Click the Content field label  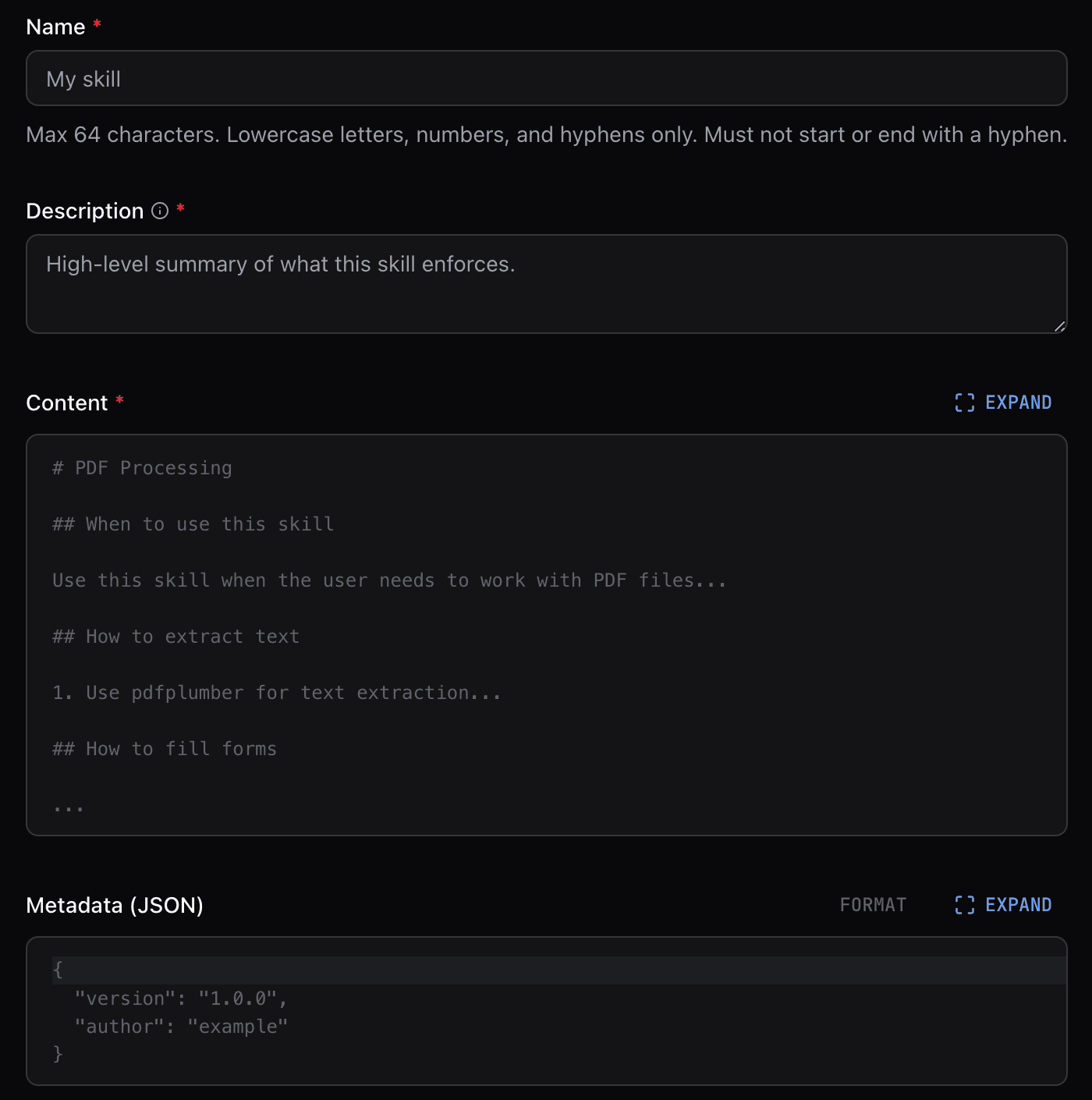(x=67, y=403)
